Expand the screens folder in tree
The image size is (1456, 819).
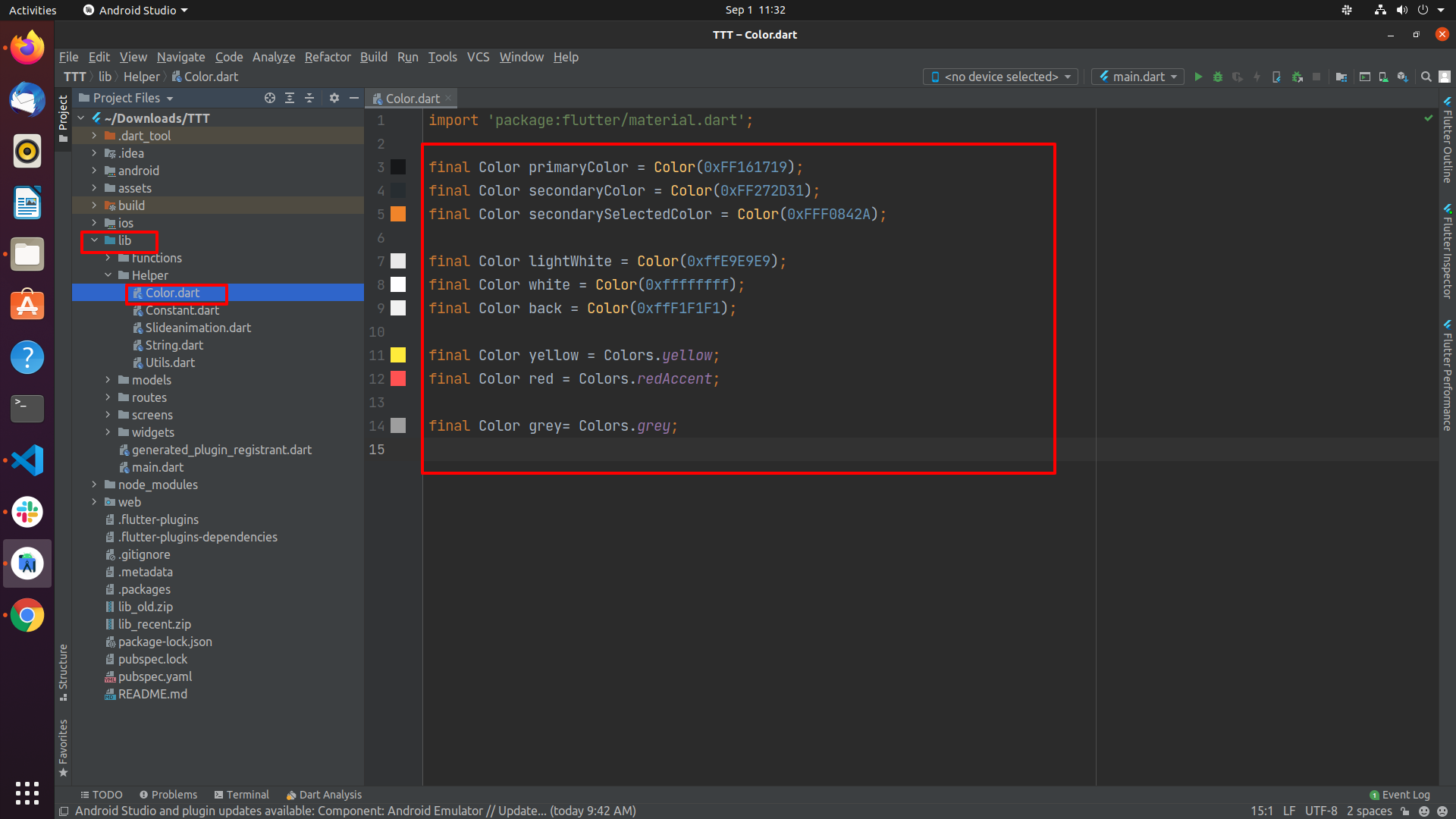(108, 415)
